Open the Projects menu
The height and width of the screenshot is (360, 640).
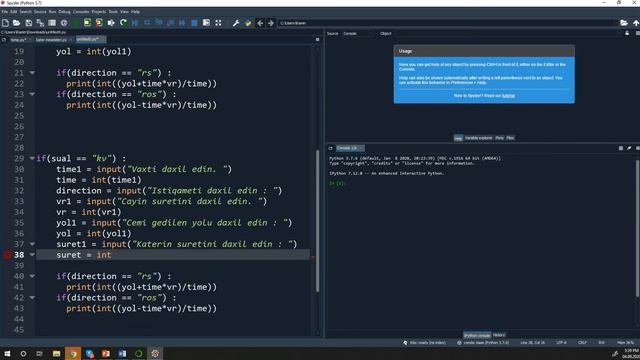click(x=98, y=11)
